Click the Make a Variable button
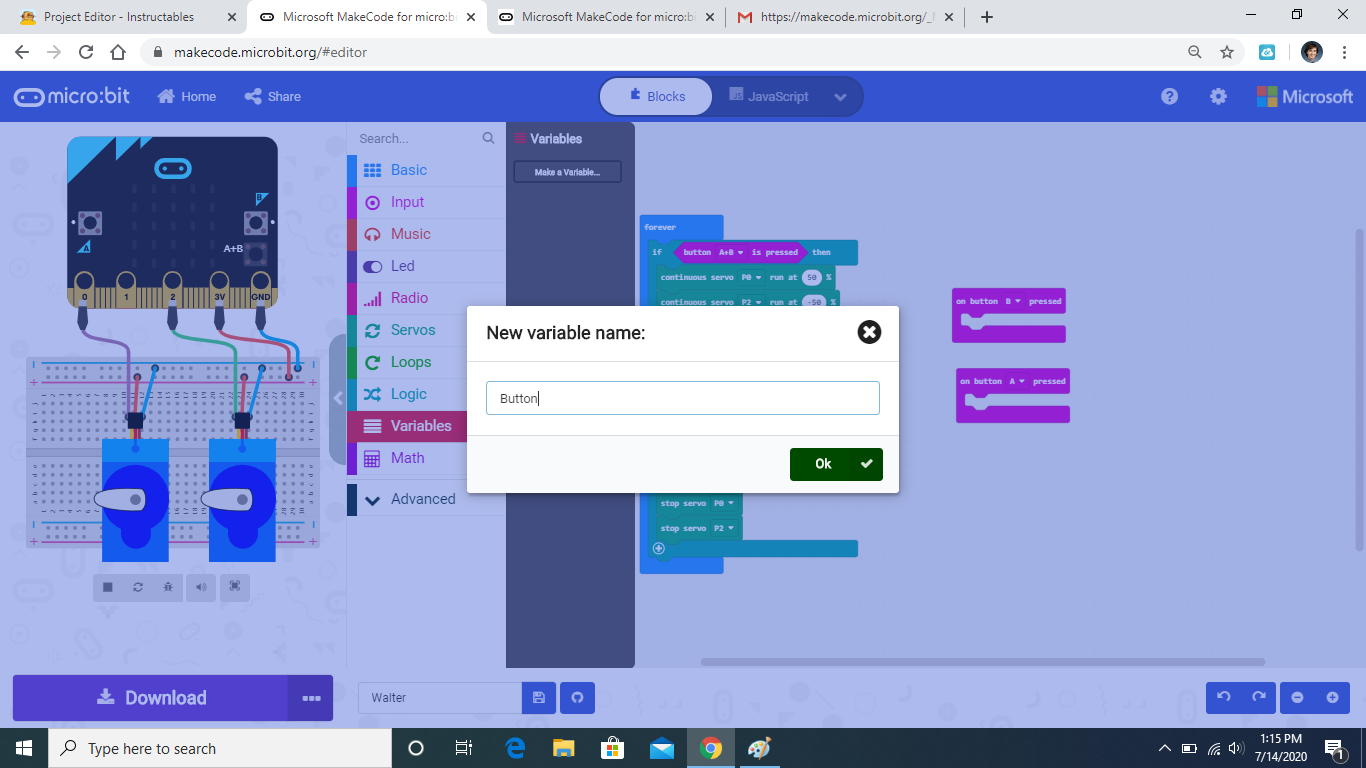Screen dimensions: 1366x768 [567, 172]
